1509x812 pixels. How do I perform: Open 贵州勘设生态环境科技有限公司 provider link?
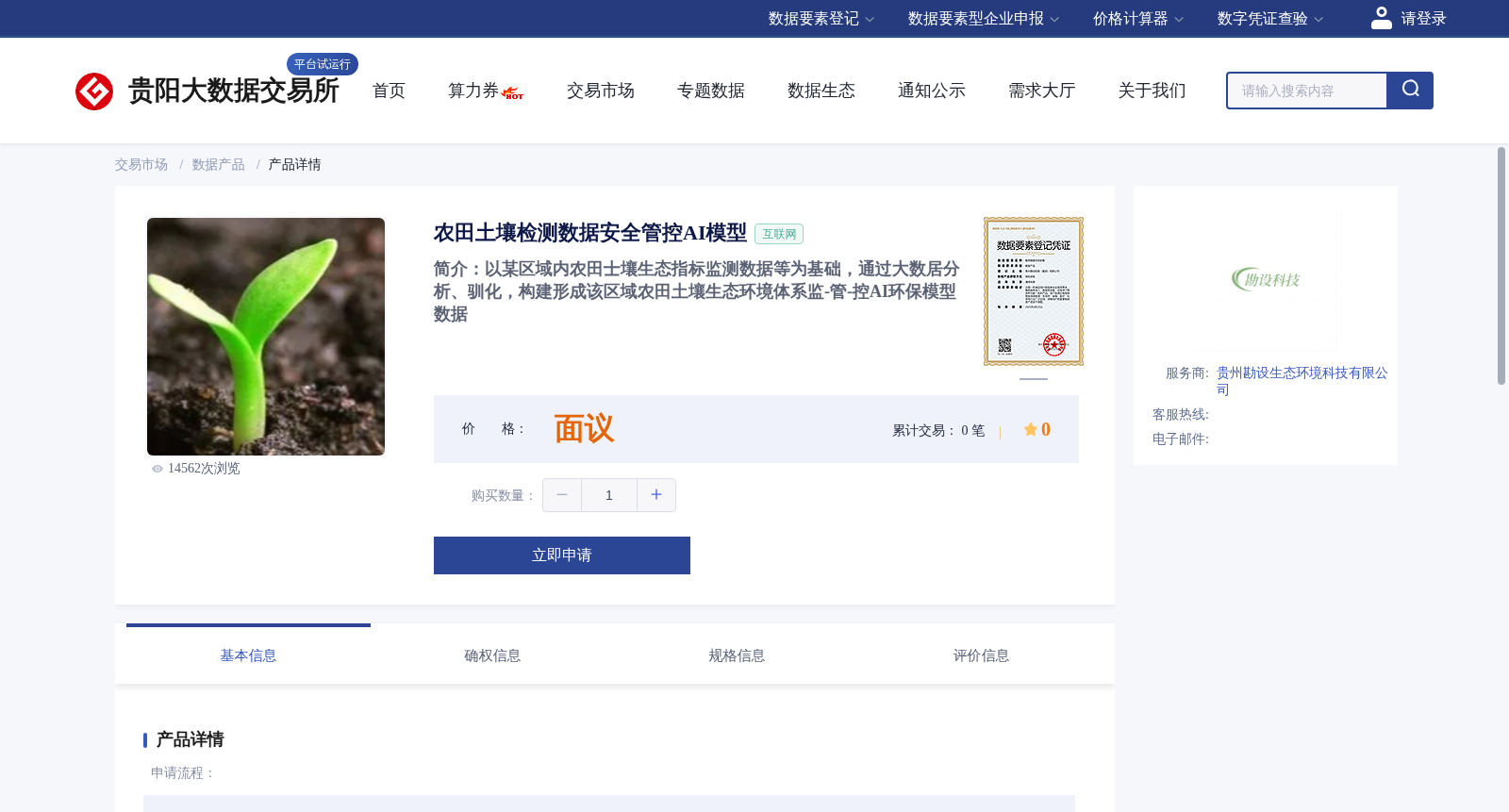click(1302, 381)
